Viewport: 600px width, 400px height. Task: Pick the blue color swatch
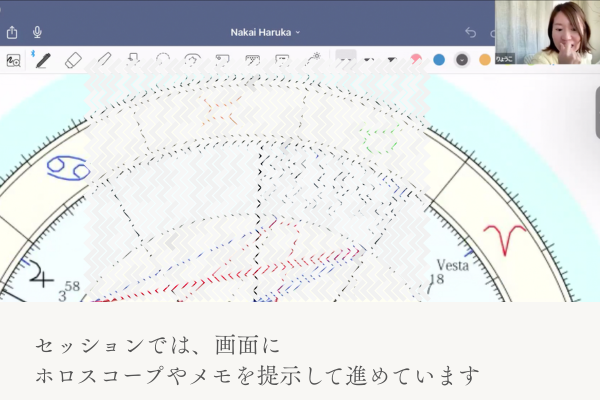[x=439, y=60]
